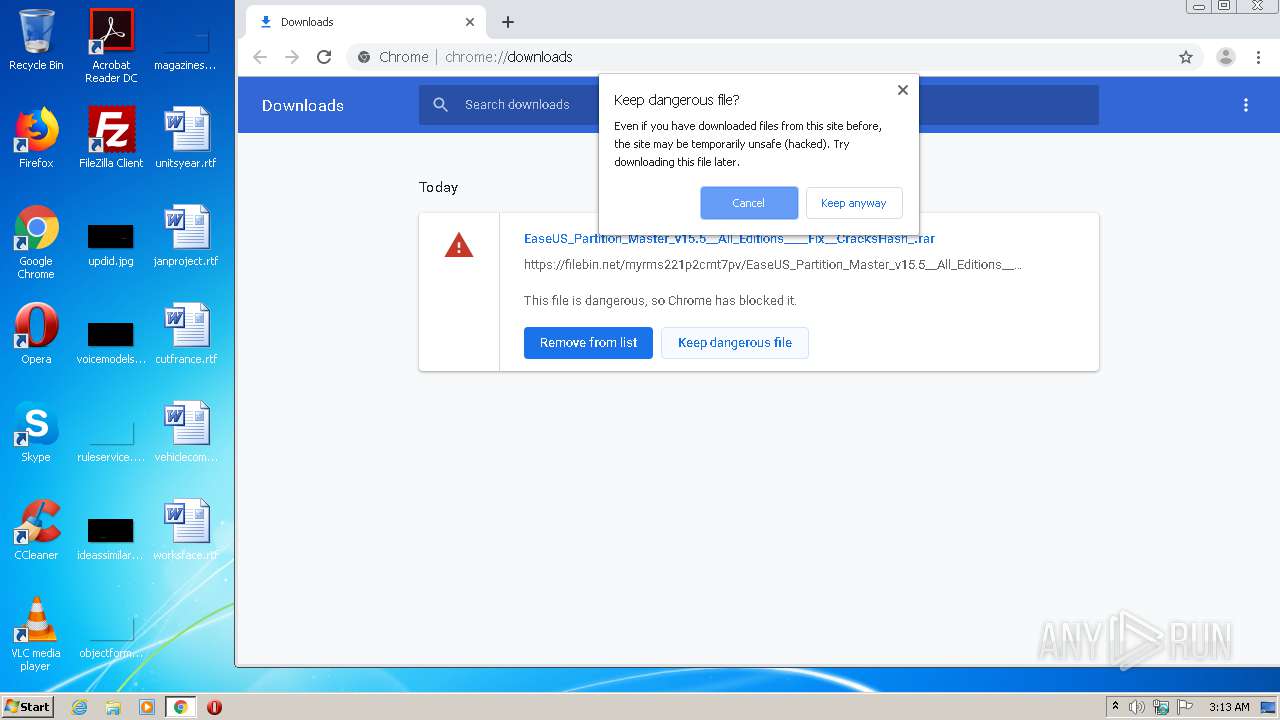The width and height of the screenshot is (1280, 720).
Task: Launch the VLC media player shortcut
Action: click(36, 633)
